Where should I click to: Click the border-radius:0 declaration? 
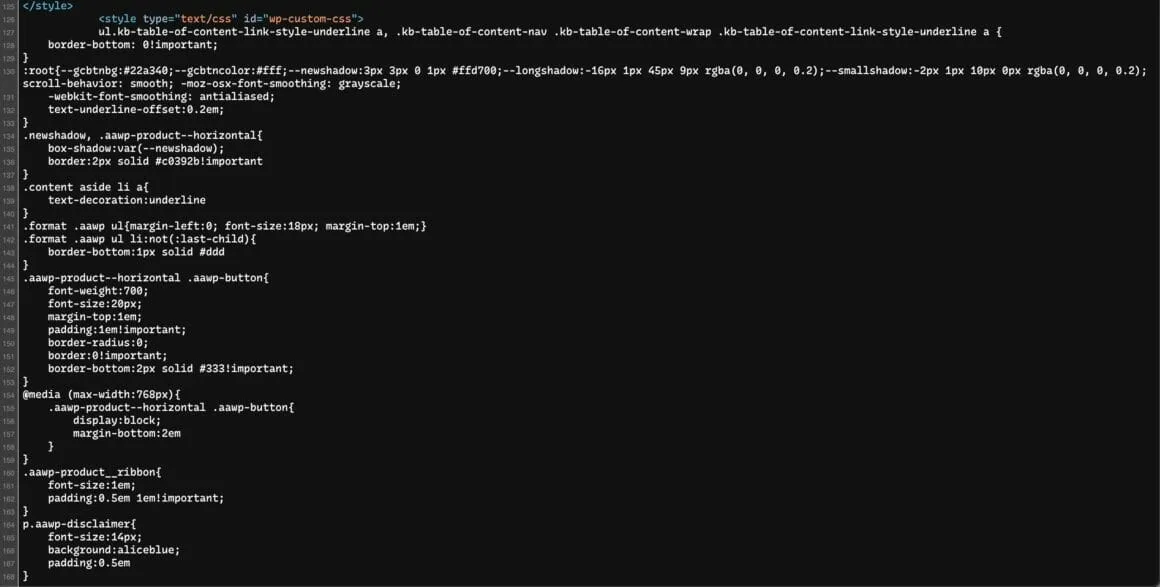(100, 342)
